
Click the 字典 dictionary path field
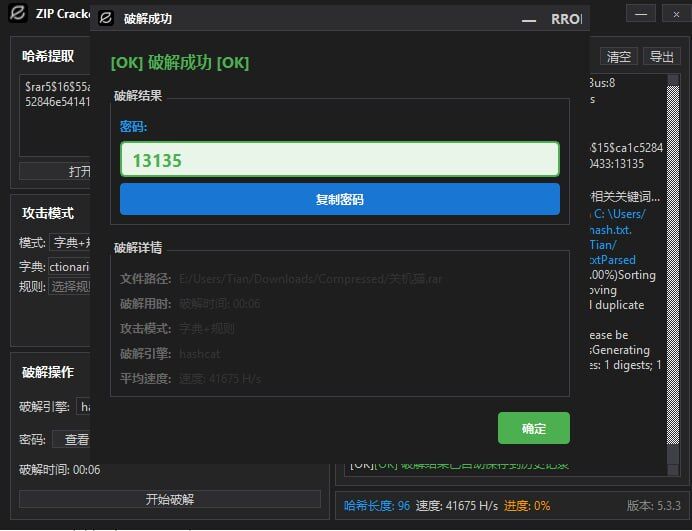(70, 266)
